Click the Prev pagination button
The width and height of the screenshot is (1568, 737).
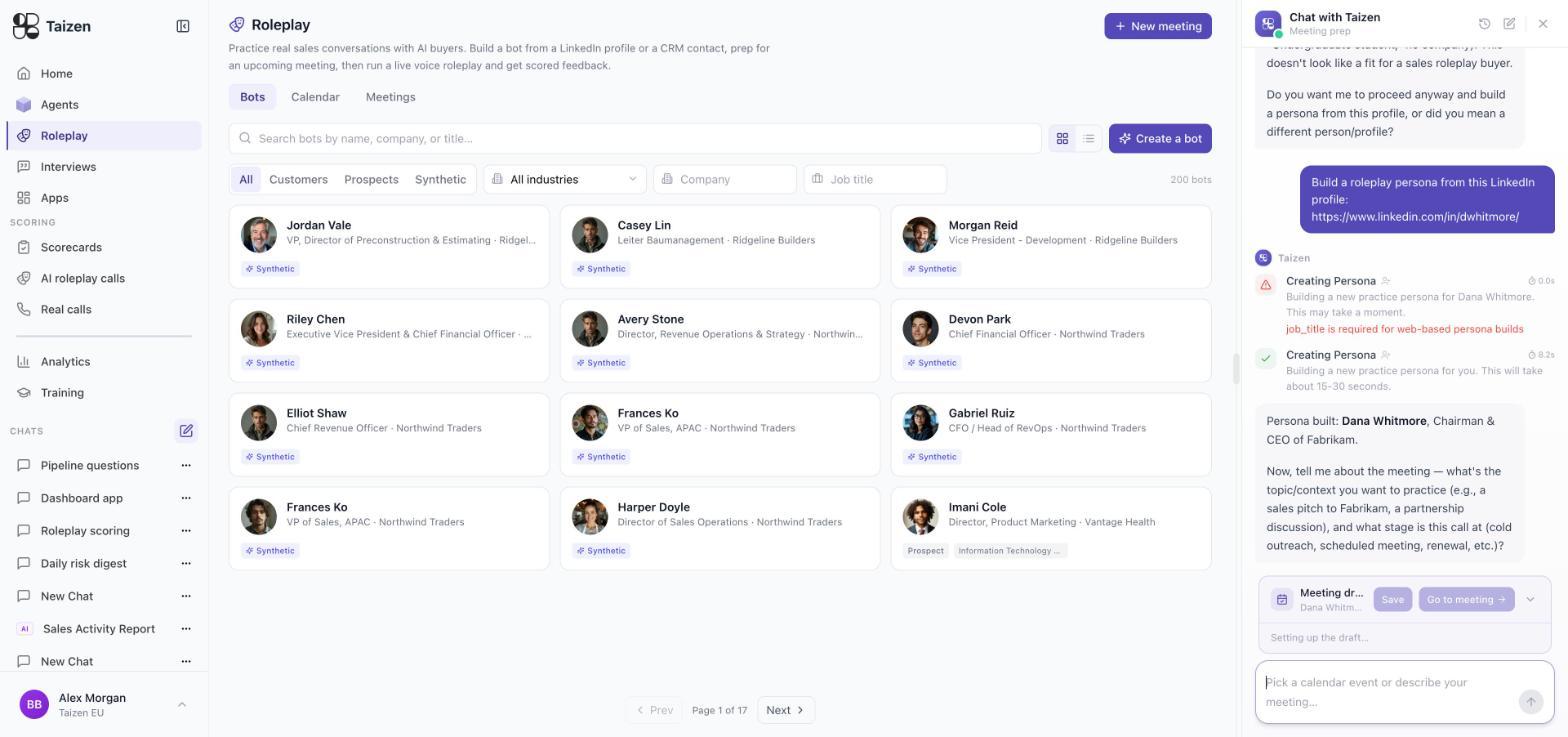654,710
